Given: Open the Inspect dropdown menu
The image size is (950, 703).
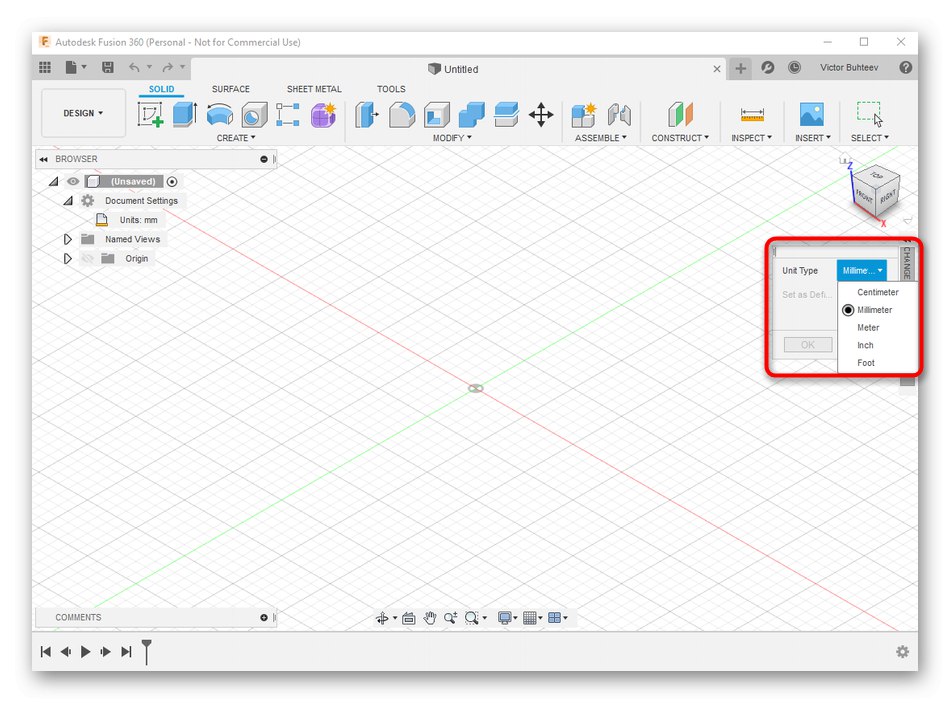Looking at the screenshot, I should [x=751, y=138].
